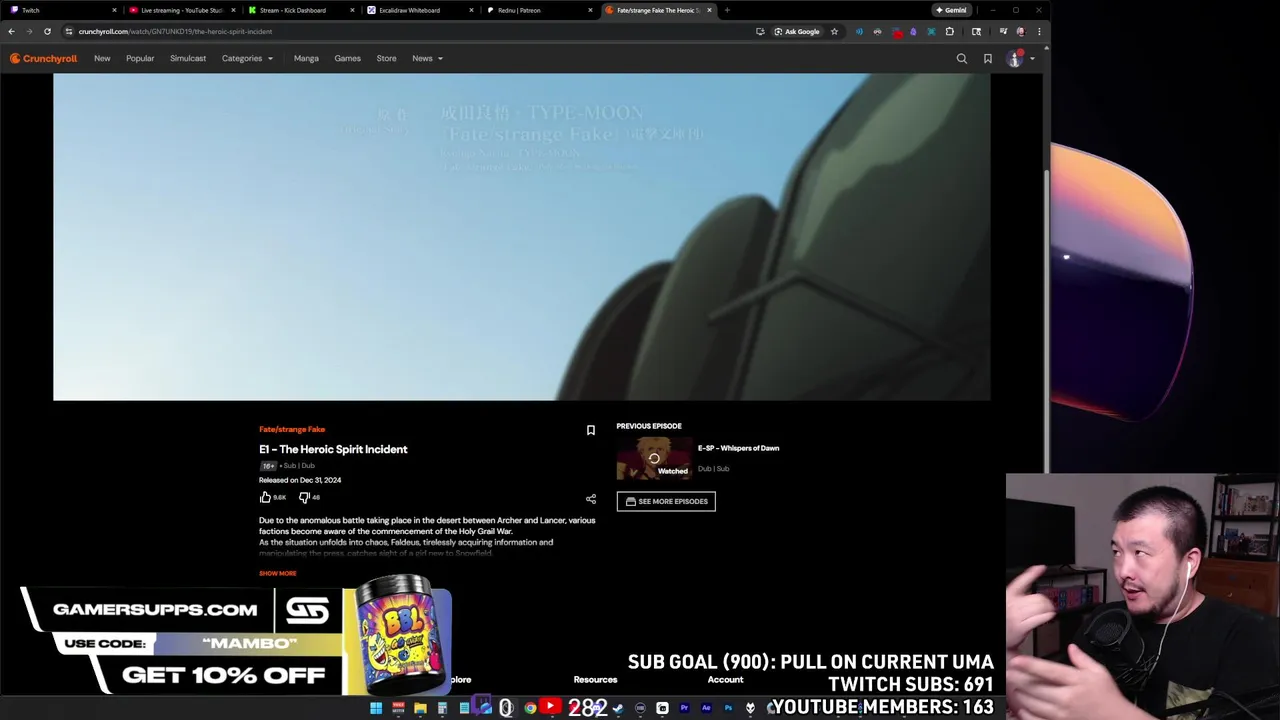Expand the Categories dropdown
1280x720 pixels.
point(247,59)
